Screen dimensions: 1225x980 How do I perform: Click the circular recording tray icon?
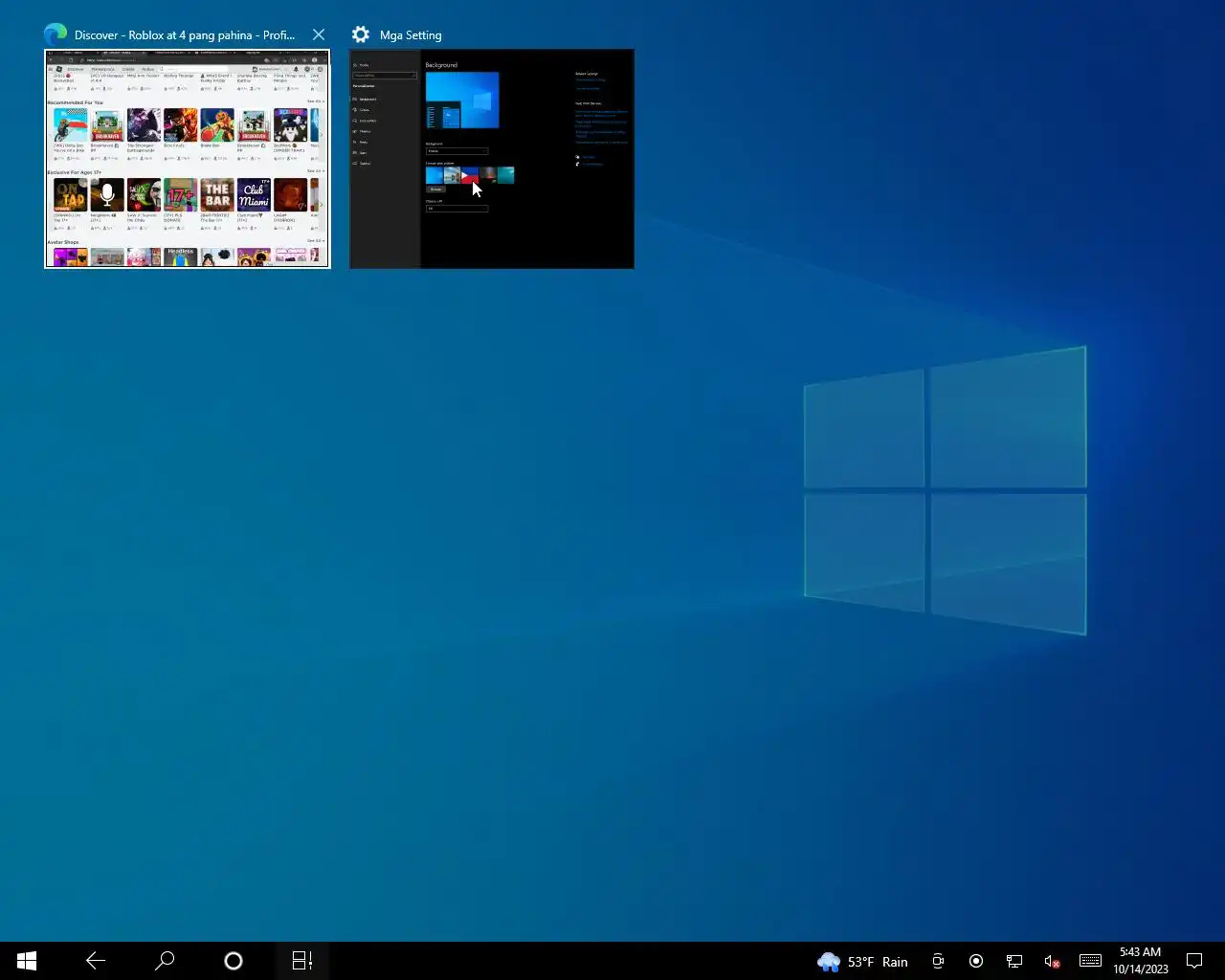click(976, 961)
